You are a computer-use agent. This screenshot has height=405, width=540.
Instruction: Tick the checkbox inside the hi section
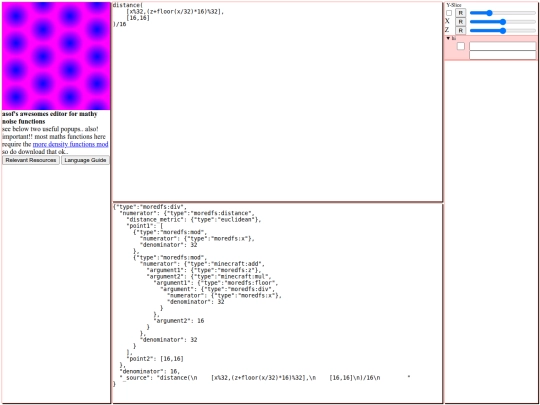tap(461, 46)
